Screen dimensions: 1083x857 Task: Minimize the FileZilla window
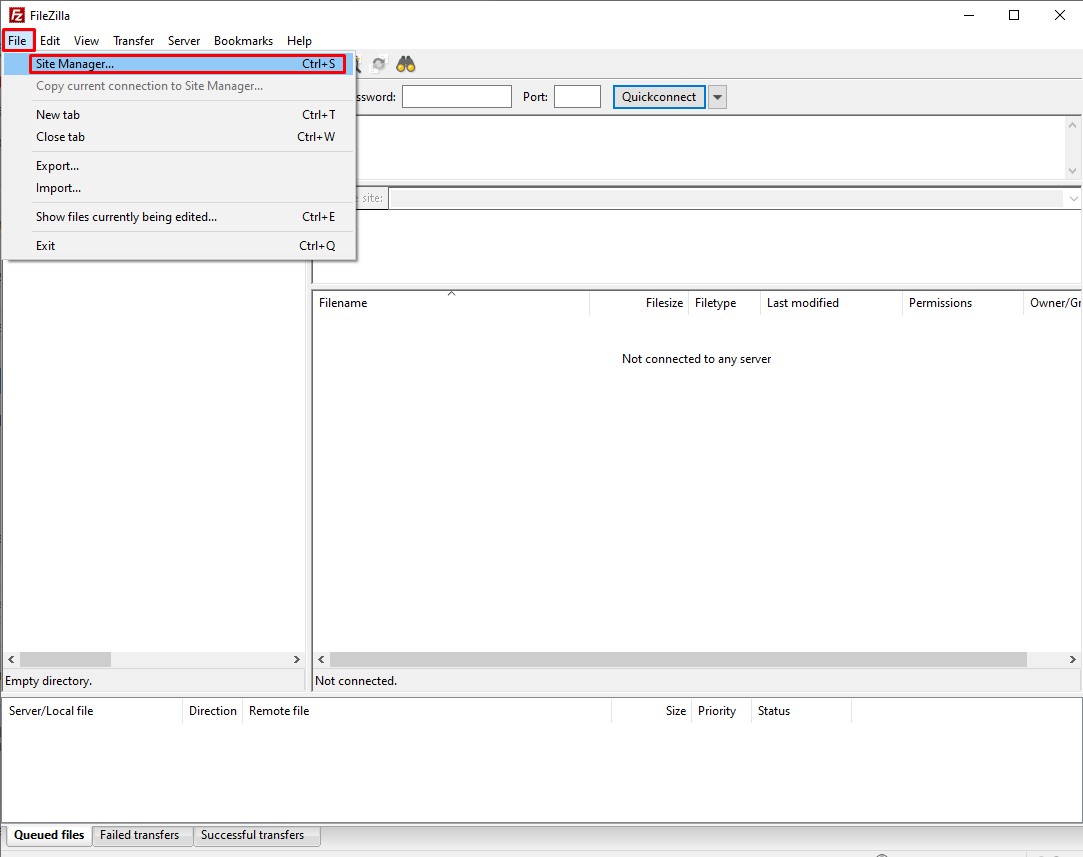tap(969, 15)
